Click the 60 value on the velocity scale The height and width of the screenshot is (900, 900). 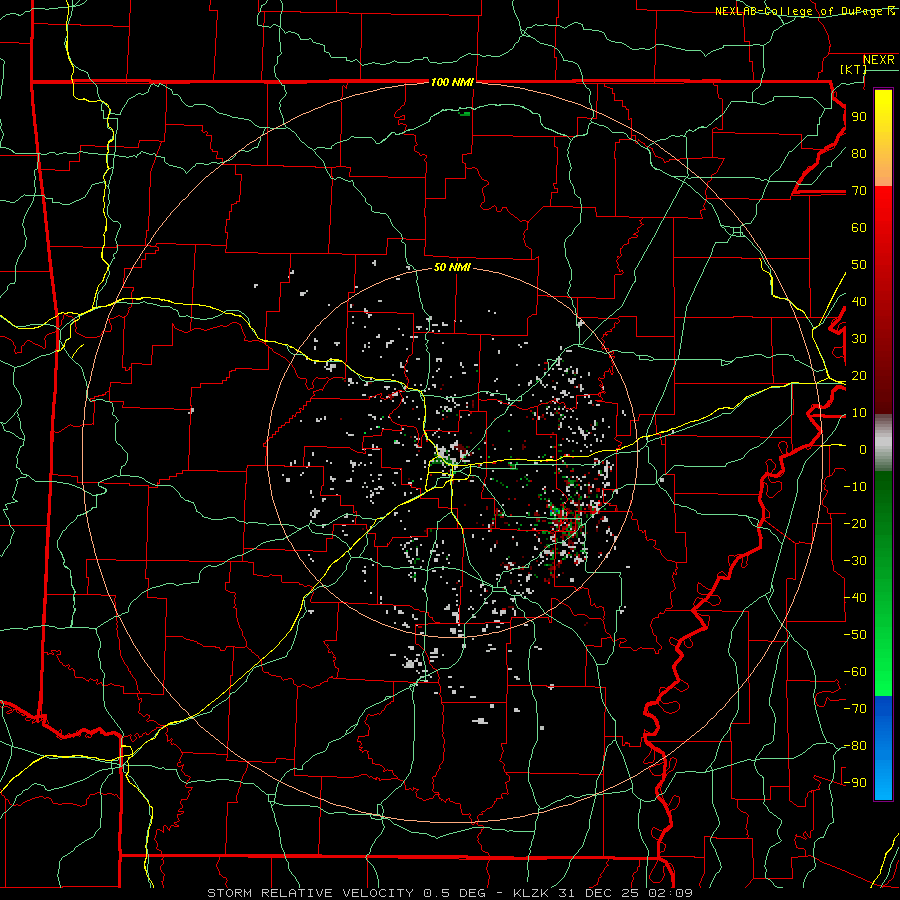859,228
